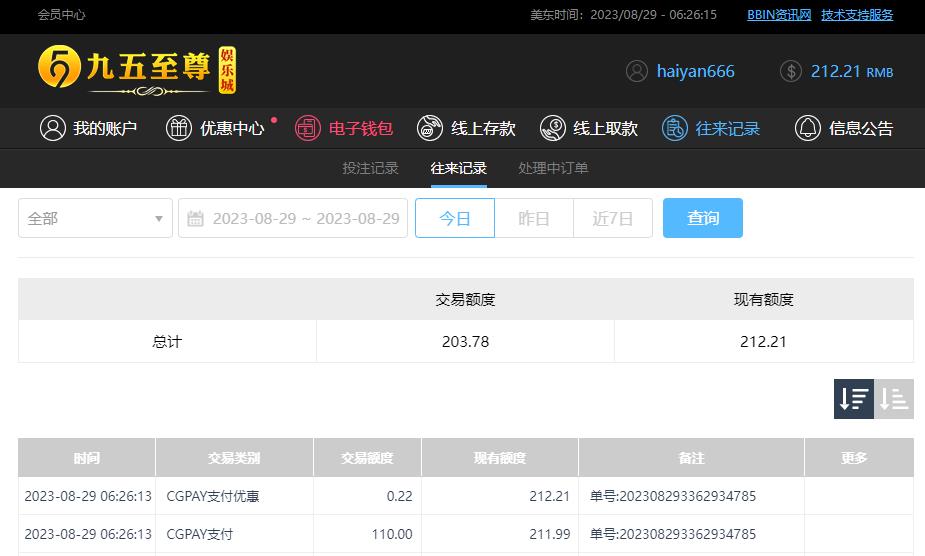Click the 现有额度 table column header

(500, 457)
